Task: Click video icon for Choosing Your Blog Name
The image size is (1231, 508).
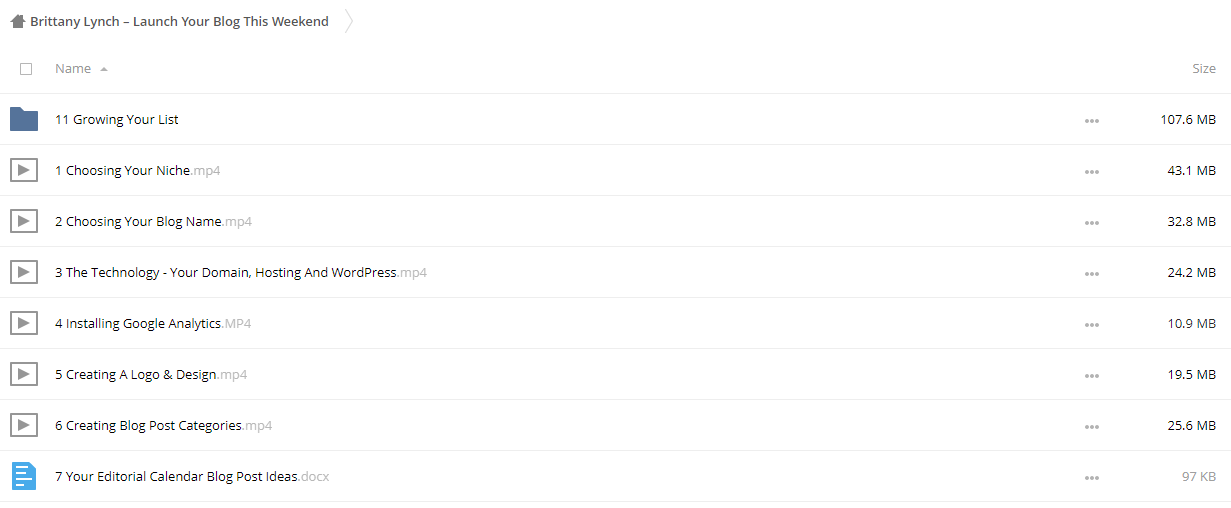Action: [24, 221]
